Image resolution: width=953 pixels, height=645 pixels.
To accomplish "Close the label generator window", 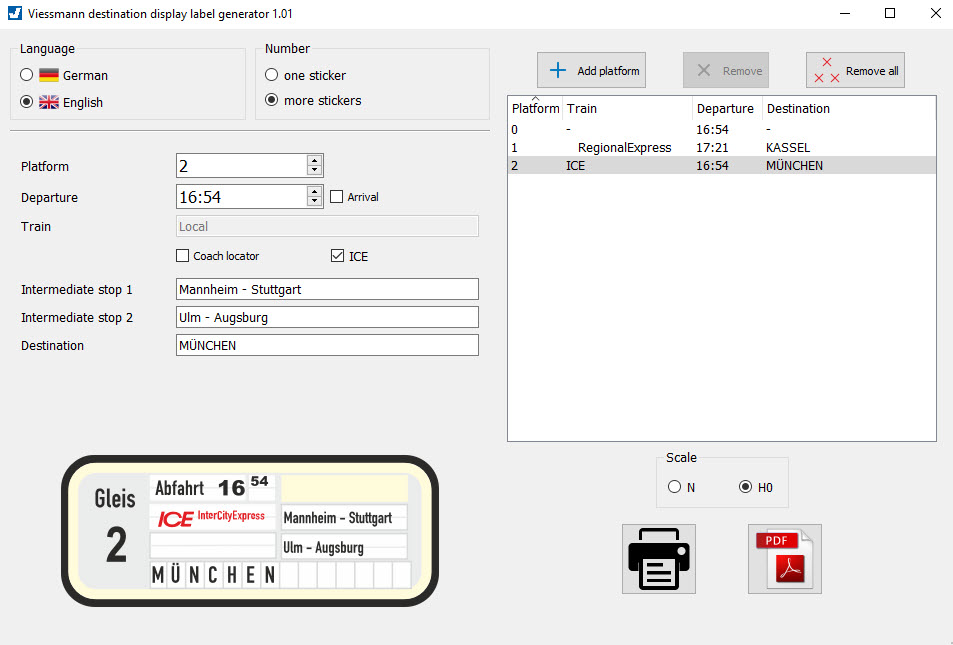I will (x=935, y=13).
